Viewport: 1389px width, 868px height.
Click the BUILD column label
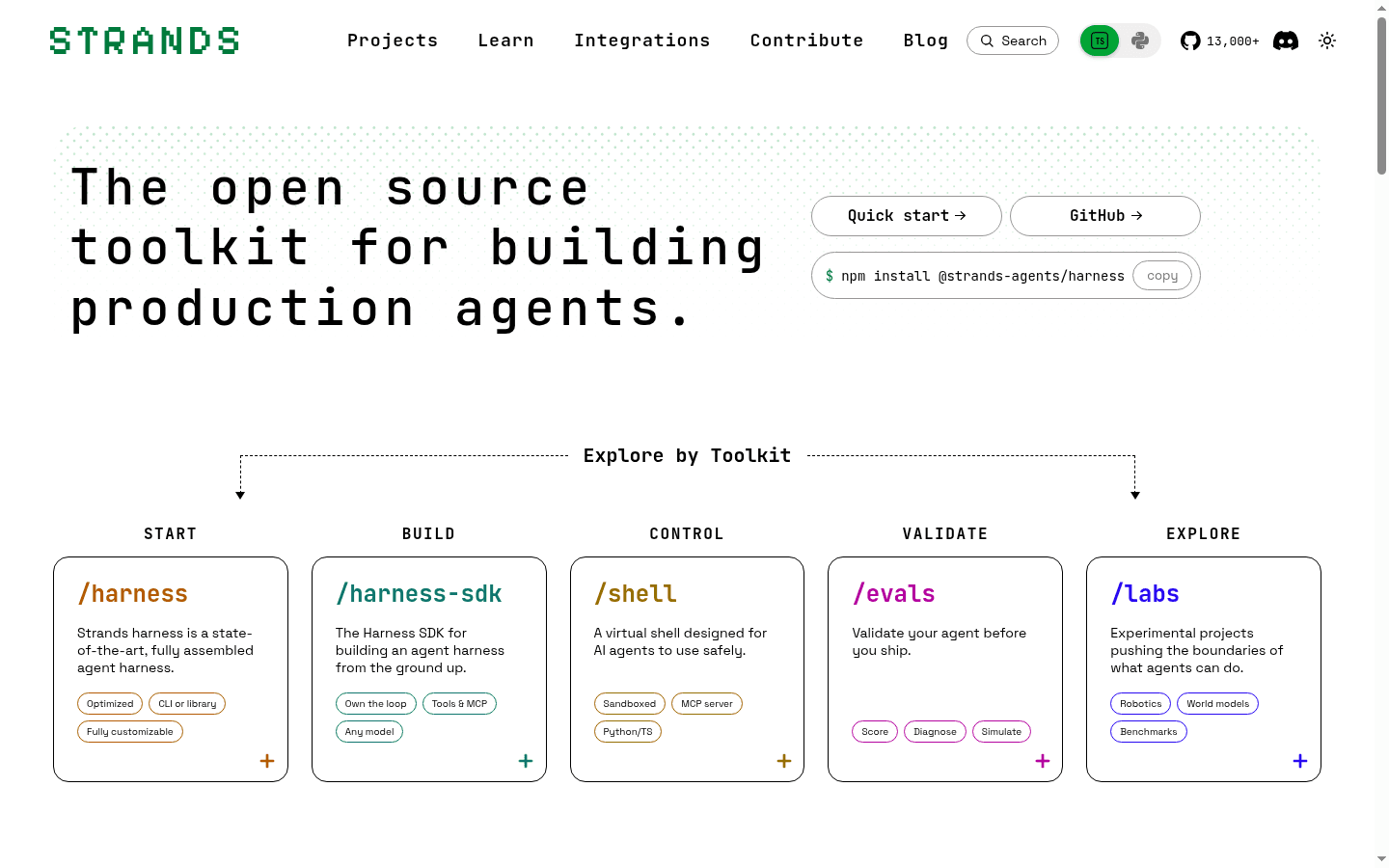tap(429, 534)
